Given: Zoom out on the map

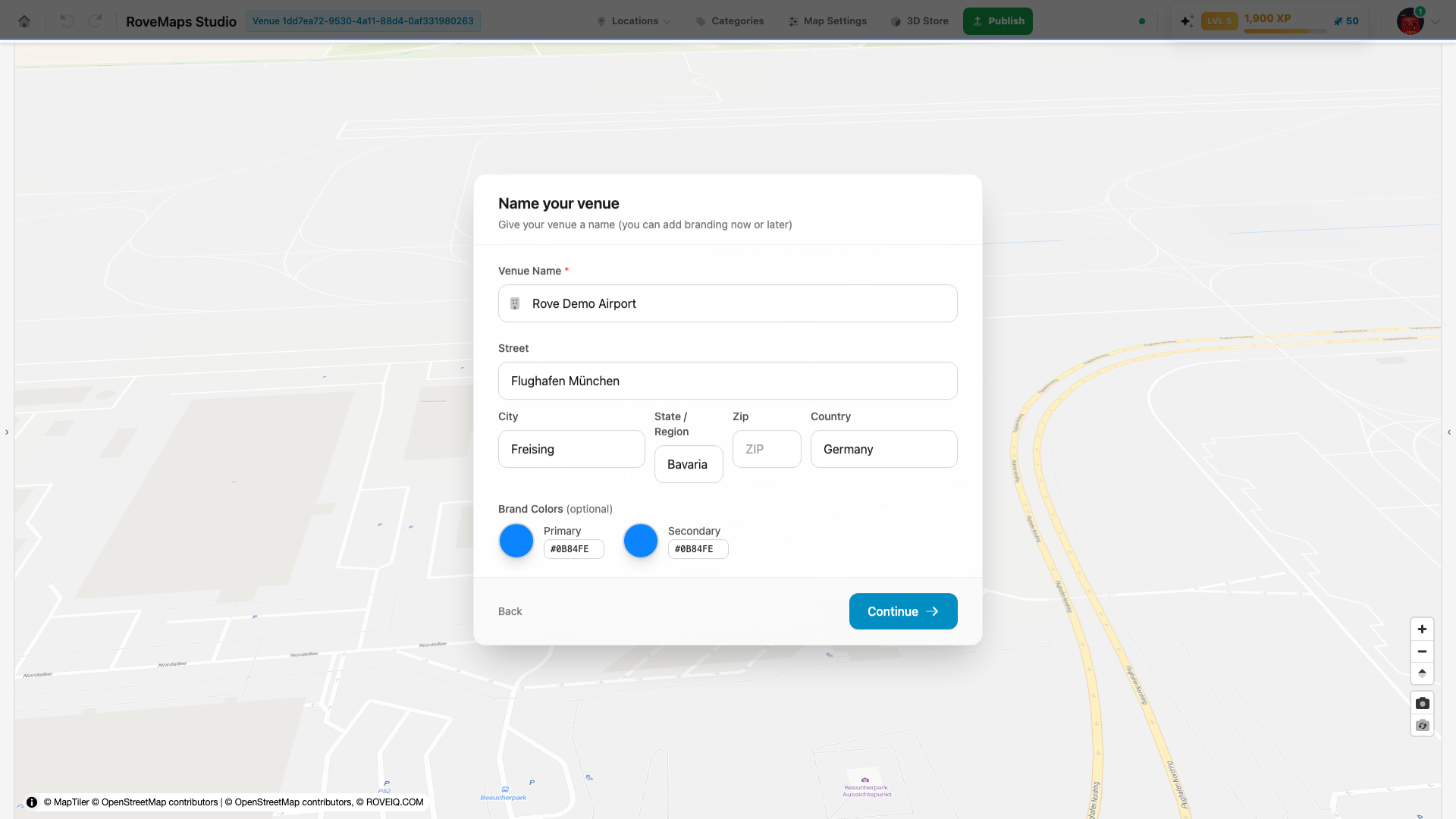Looking at the screenshot, I should 1422,651.
